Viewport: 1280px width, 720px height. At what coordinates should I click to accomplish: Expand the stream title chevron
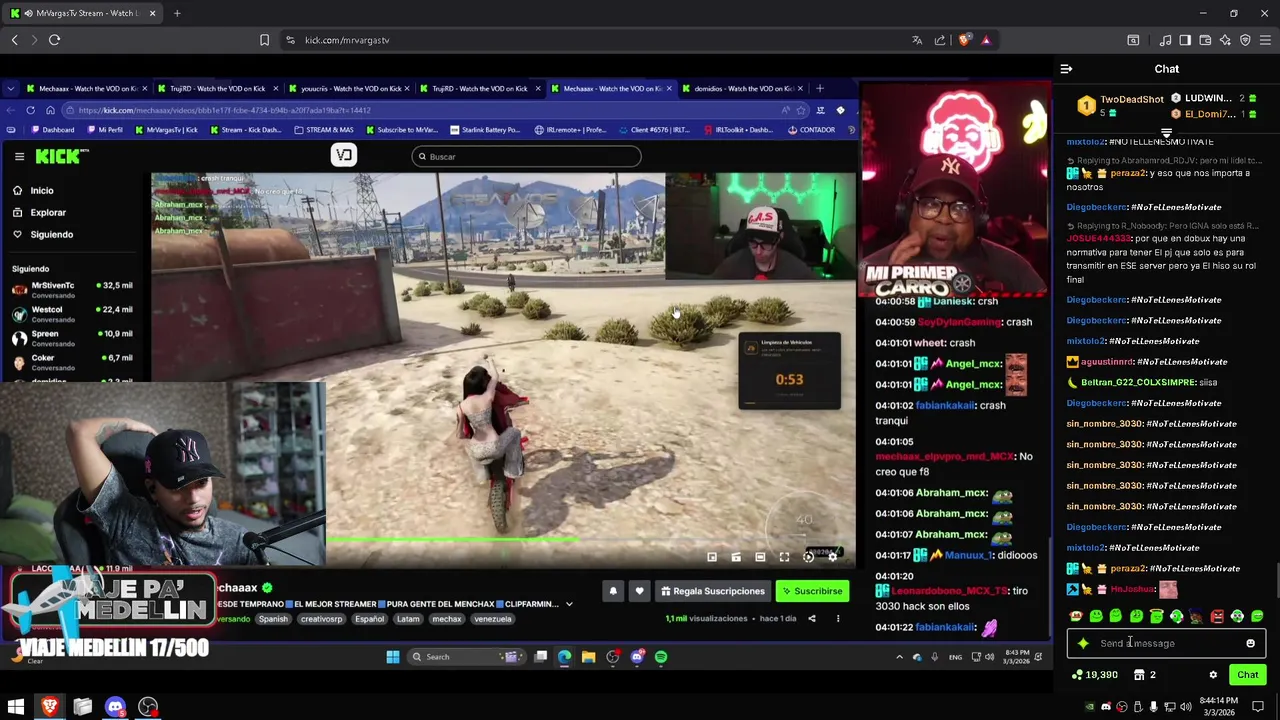(569, 605)
